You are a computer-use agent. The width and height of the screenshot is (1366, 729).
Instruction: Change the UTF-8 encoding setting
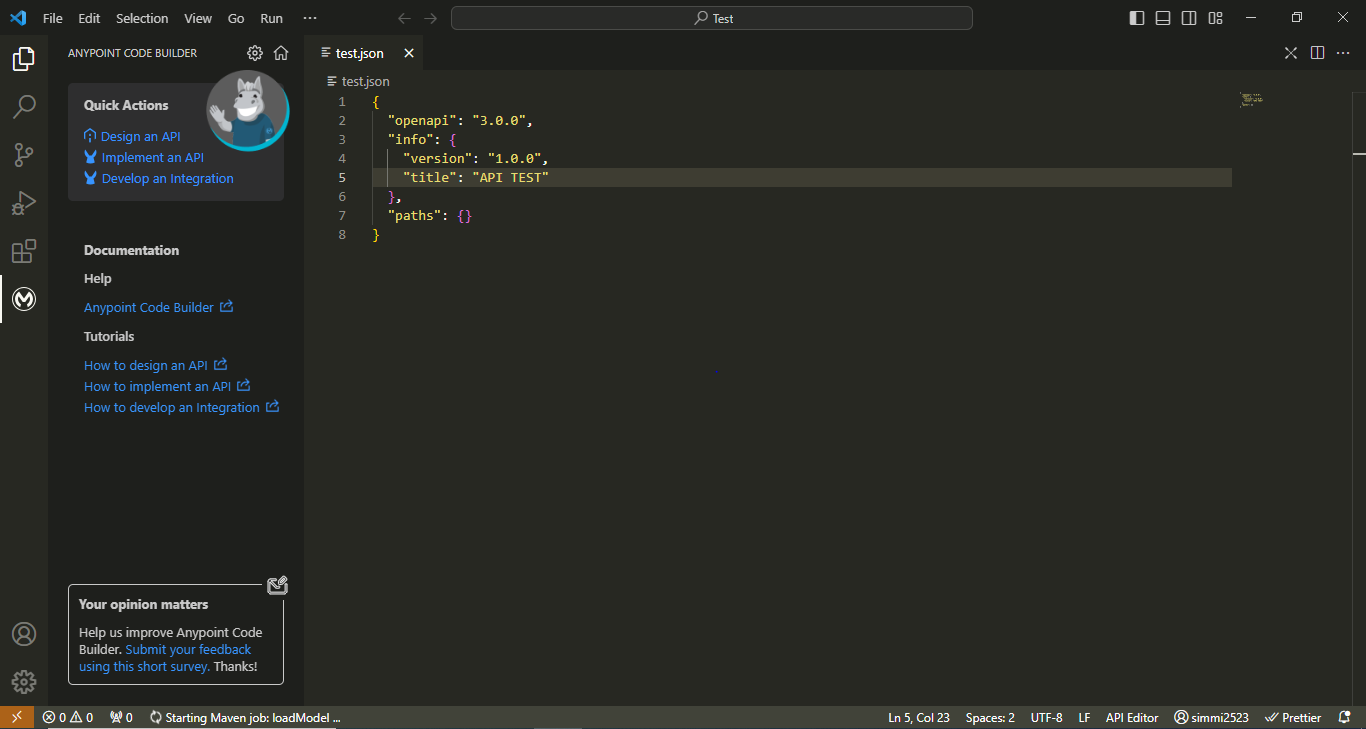click(x=1046, y=717)
